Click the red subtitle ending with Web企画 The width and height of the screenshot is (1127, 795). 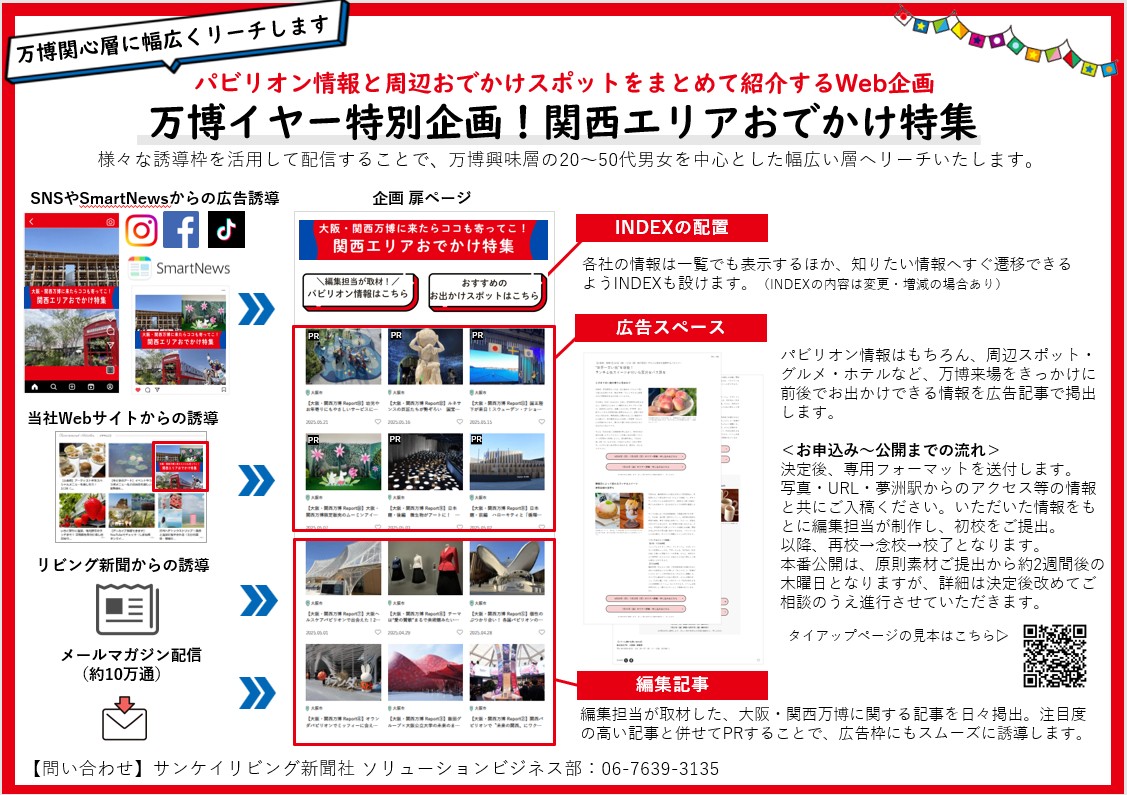(x=564, y=83)
